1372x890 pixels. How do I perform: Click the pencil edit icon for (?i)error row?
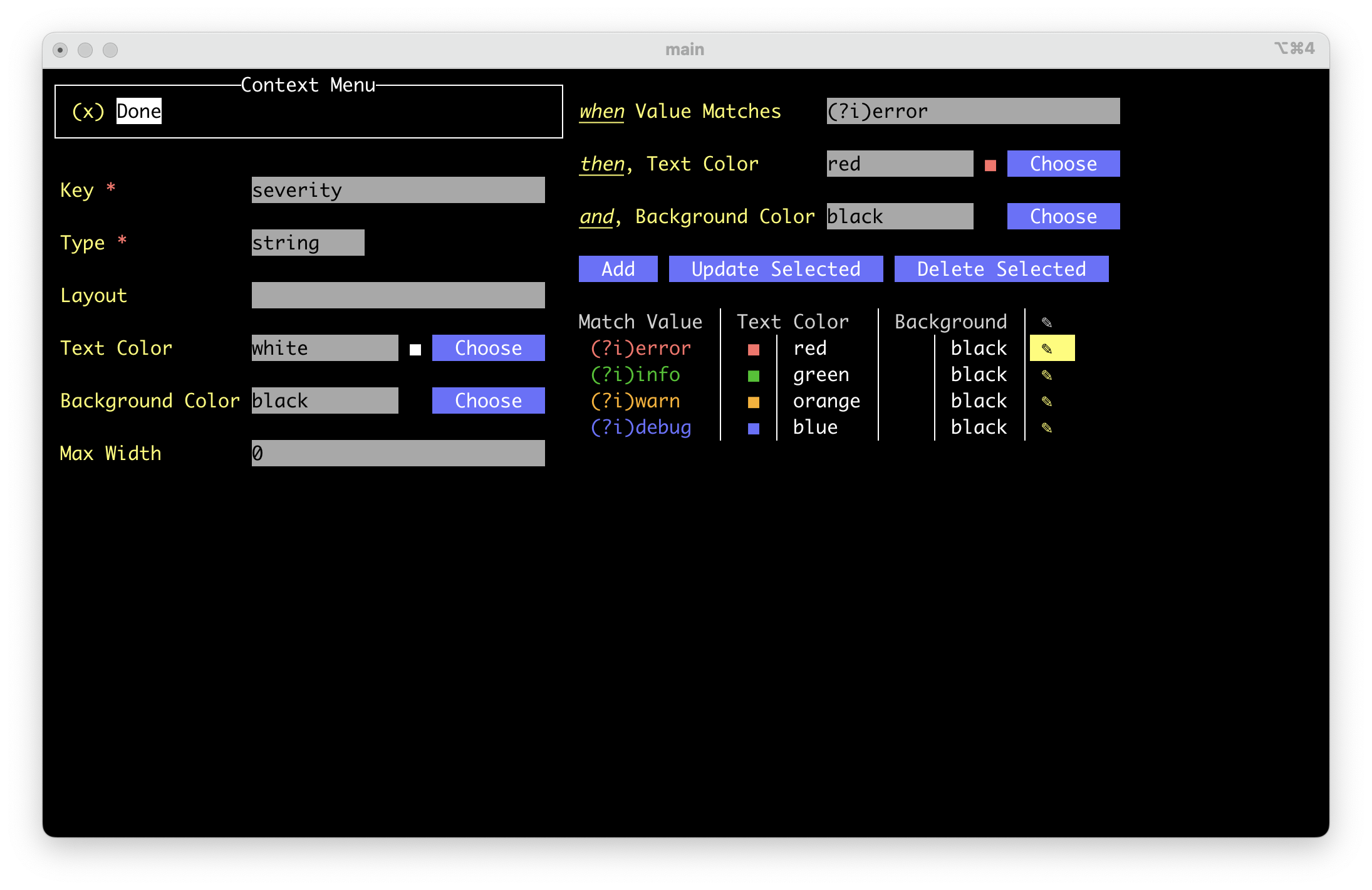1047,348
